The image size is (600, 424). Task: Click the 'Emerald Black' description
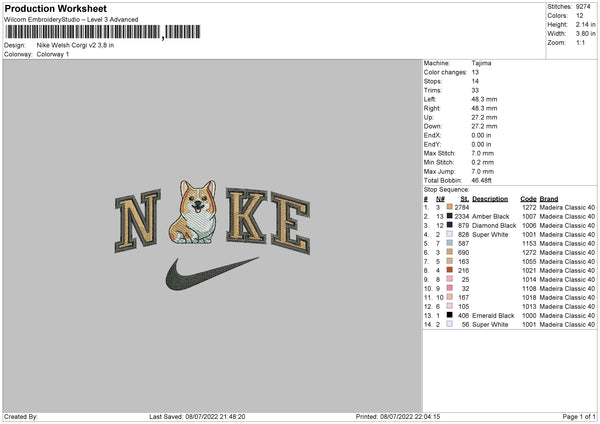pos(493,316)
